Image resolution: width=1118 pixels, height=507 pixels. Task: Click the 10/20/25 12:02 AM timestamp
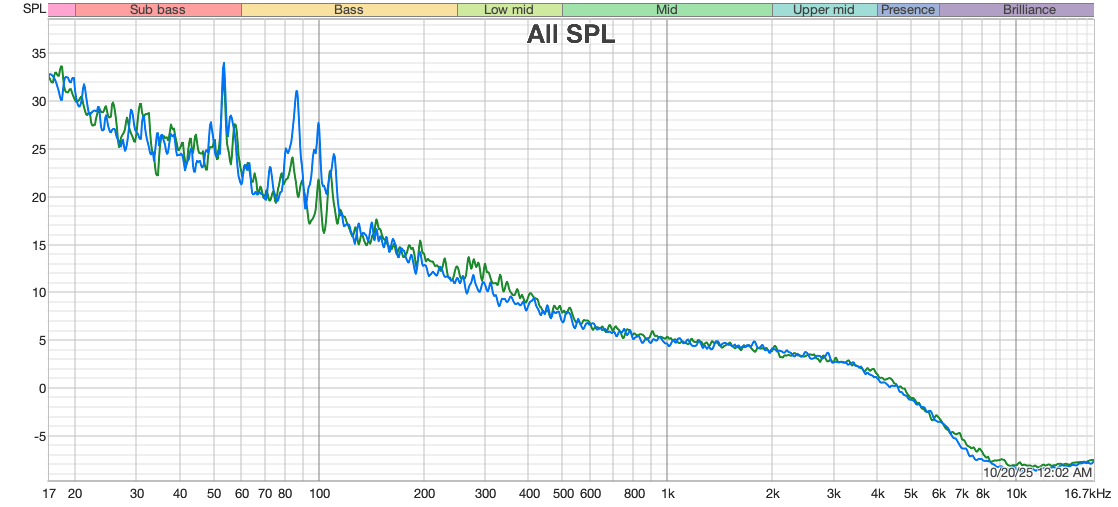click(1037, 471)
